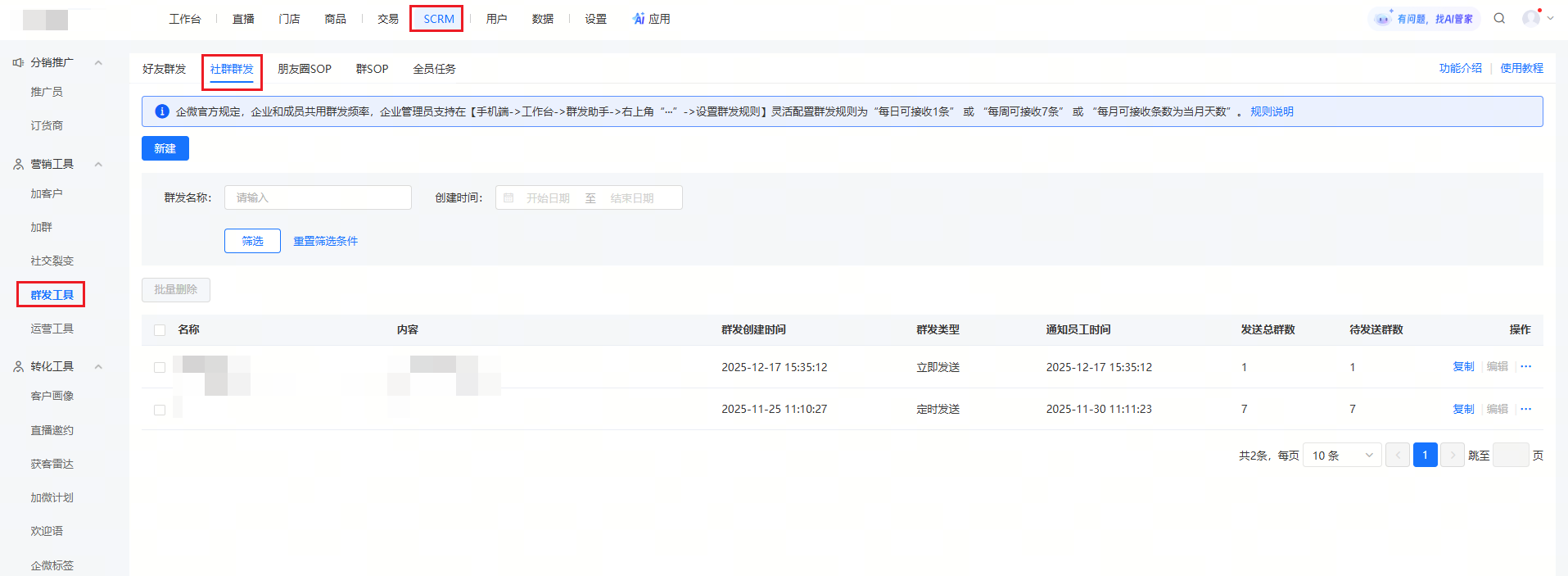1568x576 pixels.
Task: Open the 10 条 page size dropdown
Action: tap(1342, 455)
